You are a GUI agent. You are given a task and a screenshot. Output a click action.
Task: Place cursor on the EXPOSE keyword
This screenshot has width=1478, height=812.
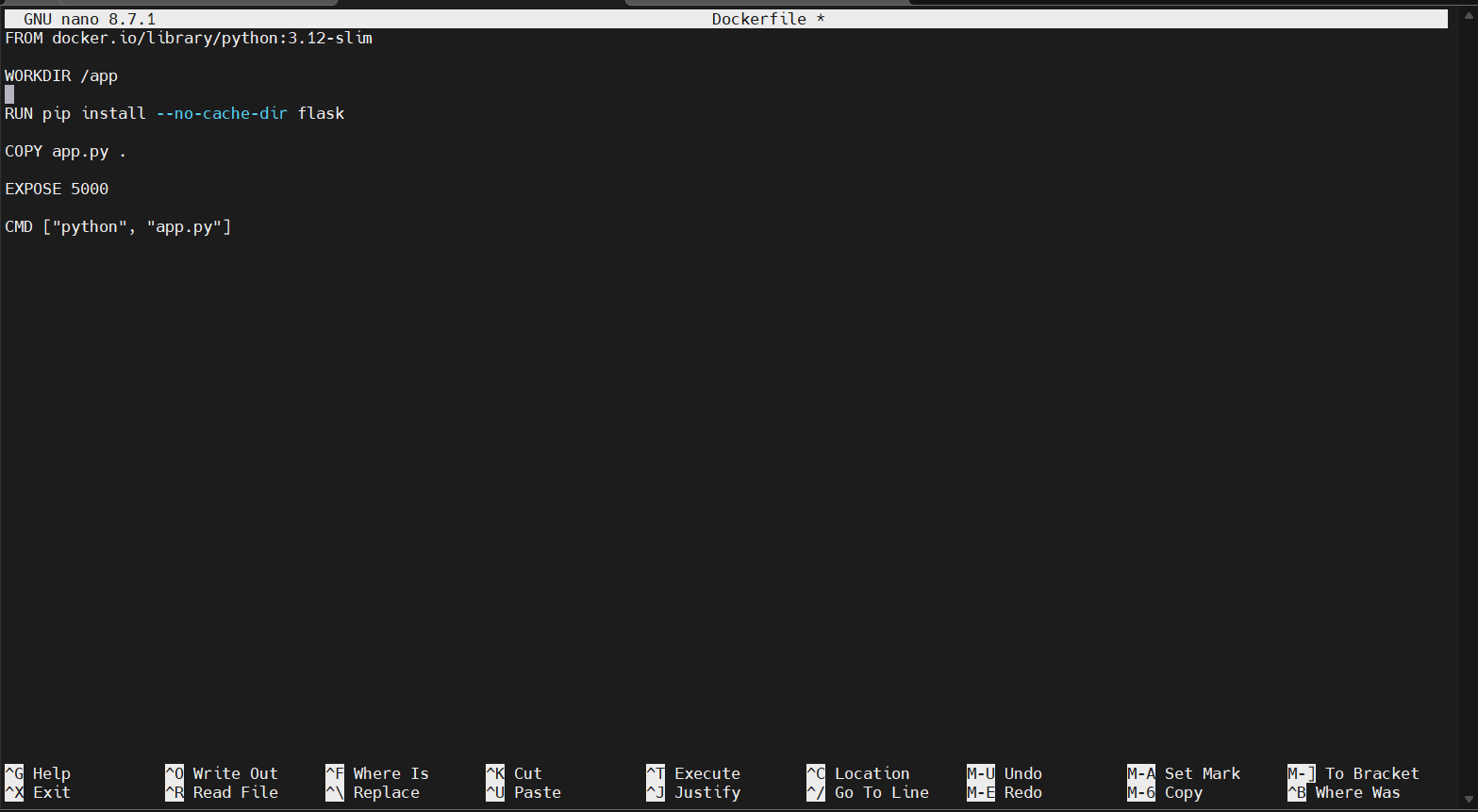(33, 189)
